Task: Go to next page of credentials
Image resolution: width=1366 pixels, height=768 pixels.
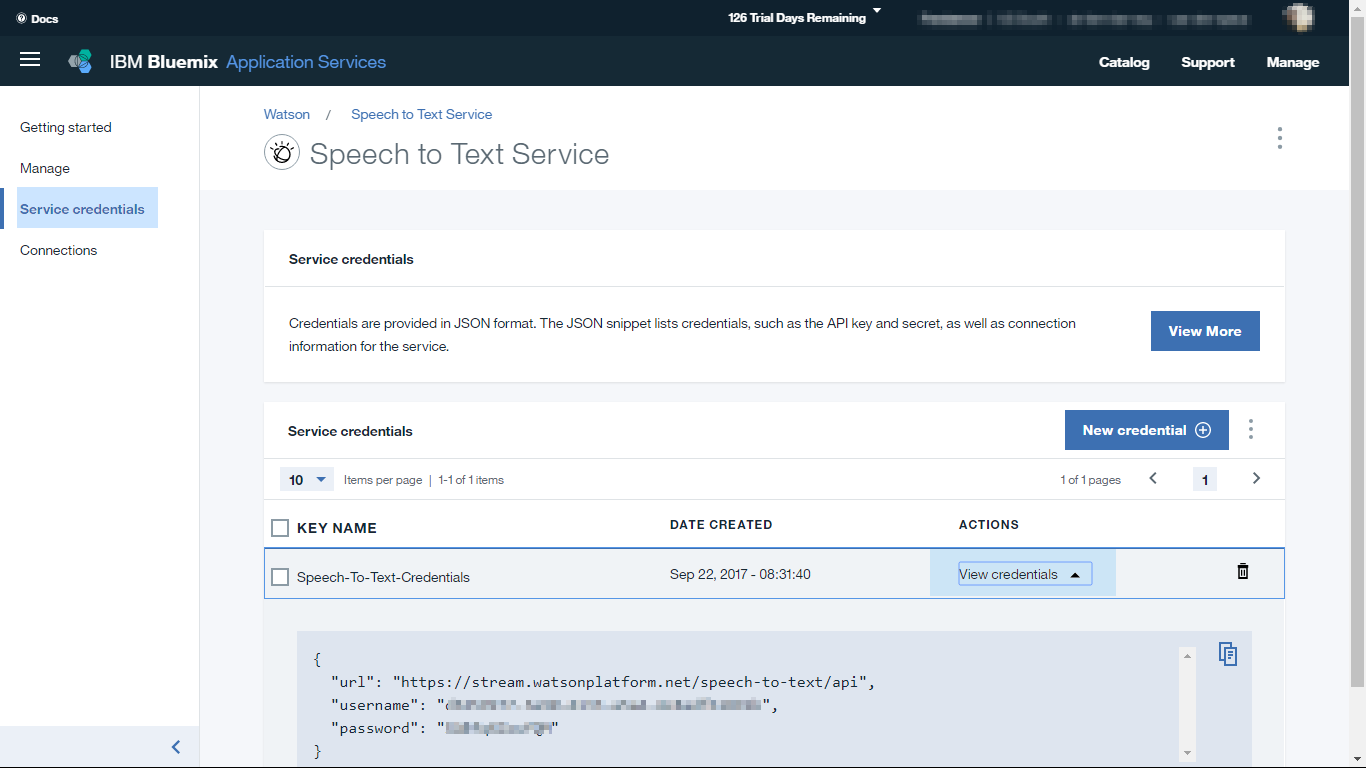Action: [x=1256, y=479]
